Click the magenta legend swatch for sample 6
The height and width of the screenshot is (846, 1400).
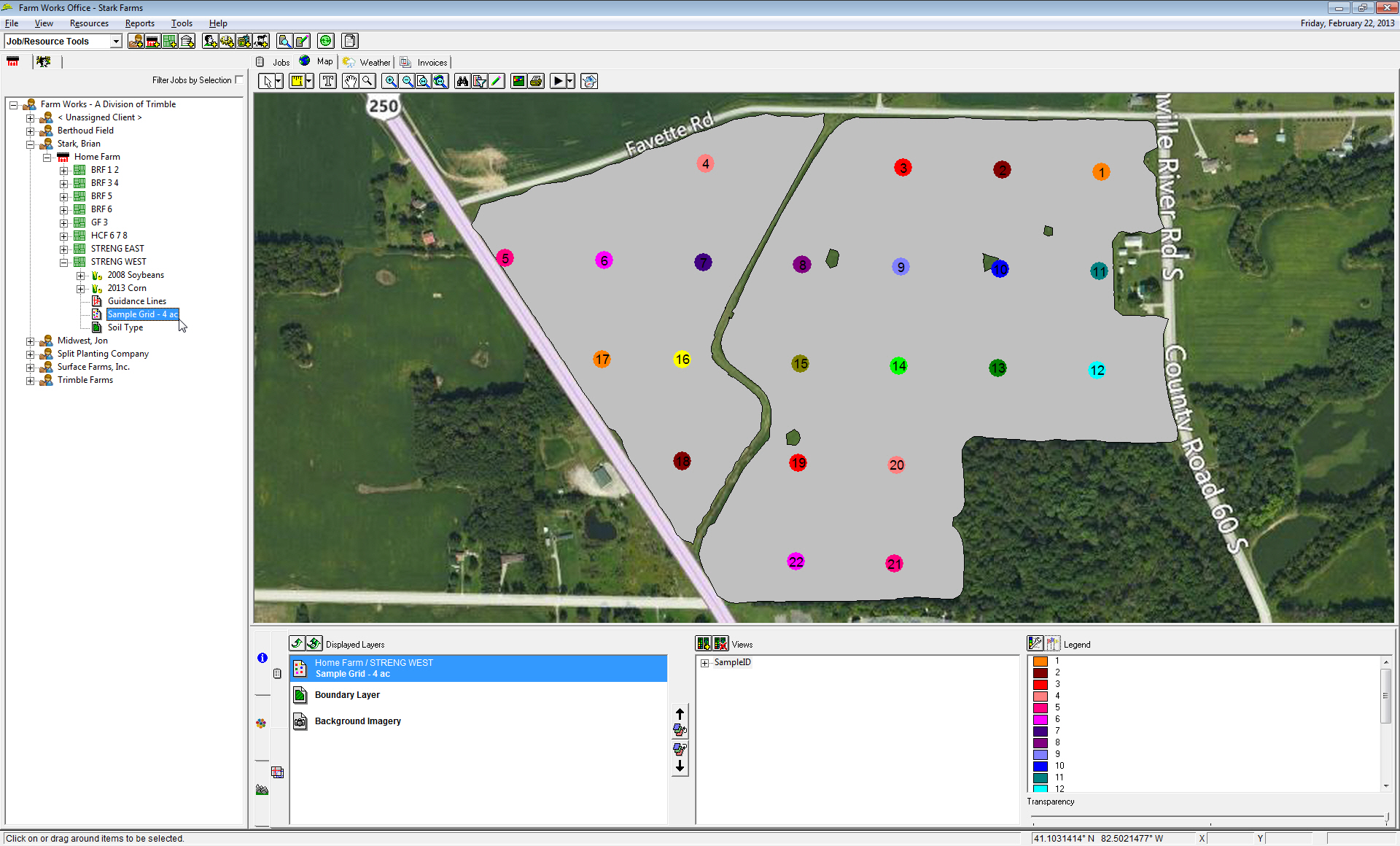(1041, 720)
